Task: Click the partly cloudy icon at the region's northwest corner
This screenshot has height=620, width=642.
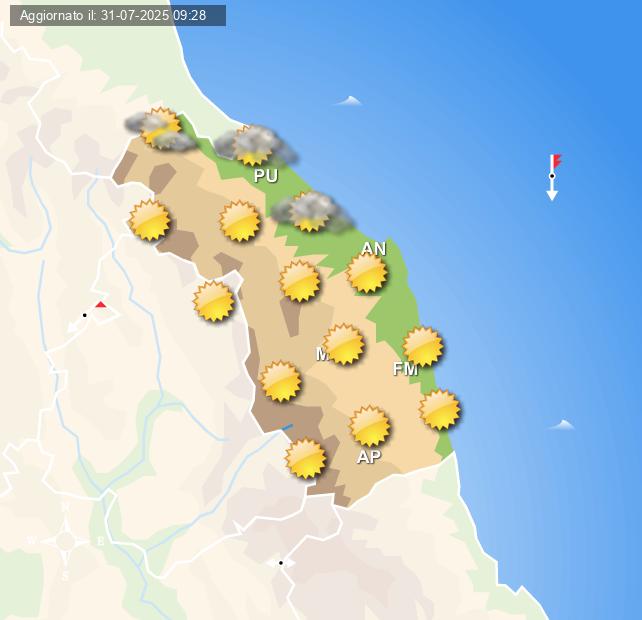Action: click(160, 128)
